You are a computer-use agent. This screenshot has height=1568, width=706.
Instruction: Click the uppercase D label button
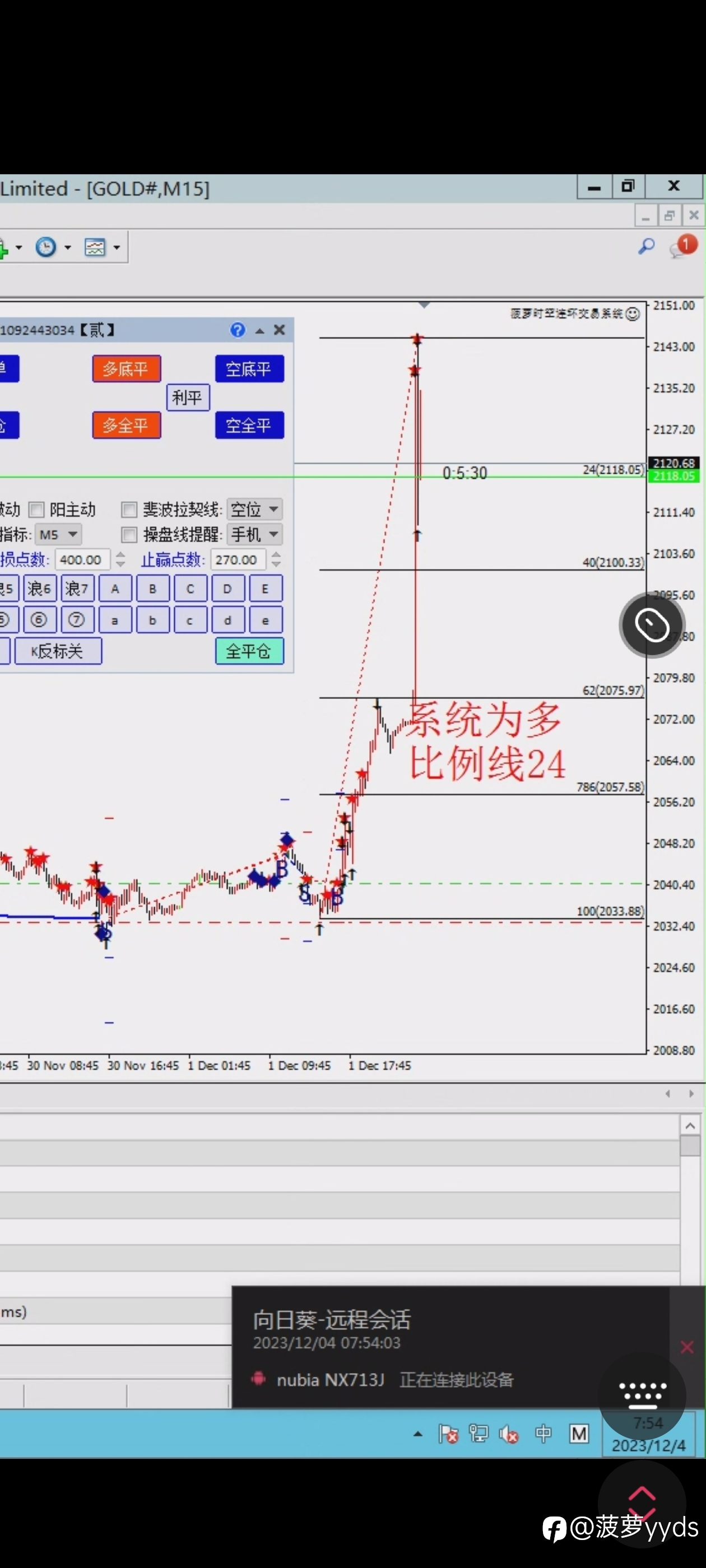[228, 589]
